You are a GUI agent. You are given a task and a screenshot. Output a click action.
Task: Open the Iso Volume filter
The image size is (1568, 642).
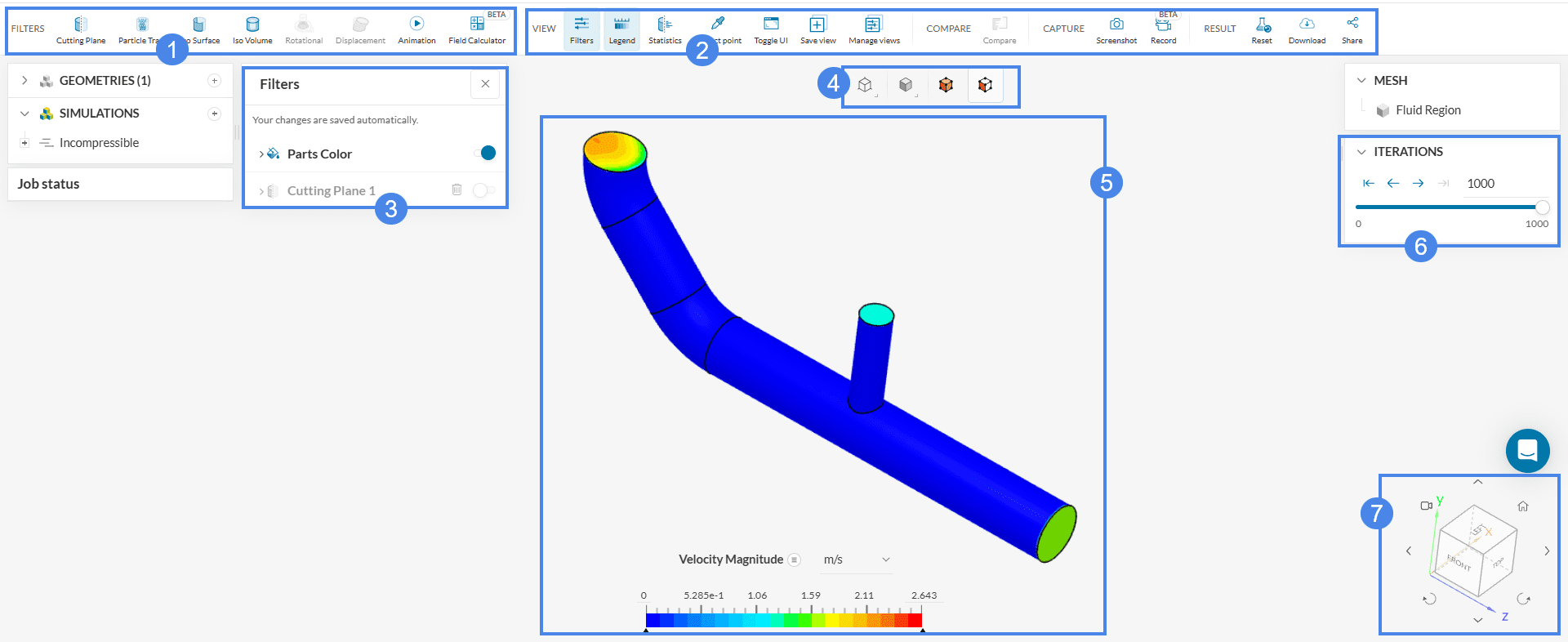tap(252, 30)
